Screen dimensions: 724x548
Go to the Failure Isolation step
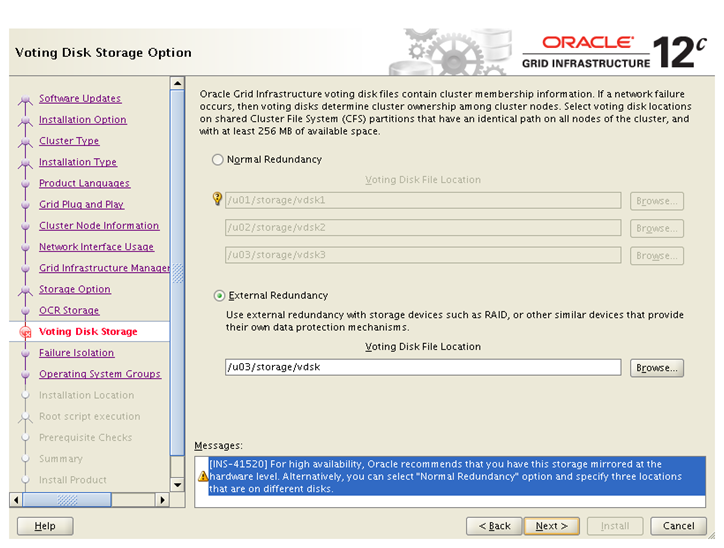click(x=76, y=353)
